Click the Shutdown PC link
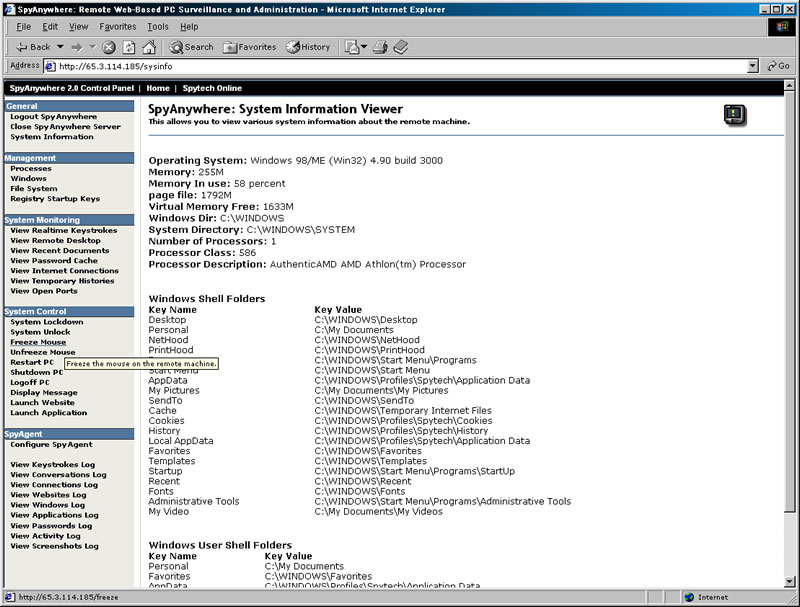800x607 pixels. (37, 372)
